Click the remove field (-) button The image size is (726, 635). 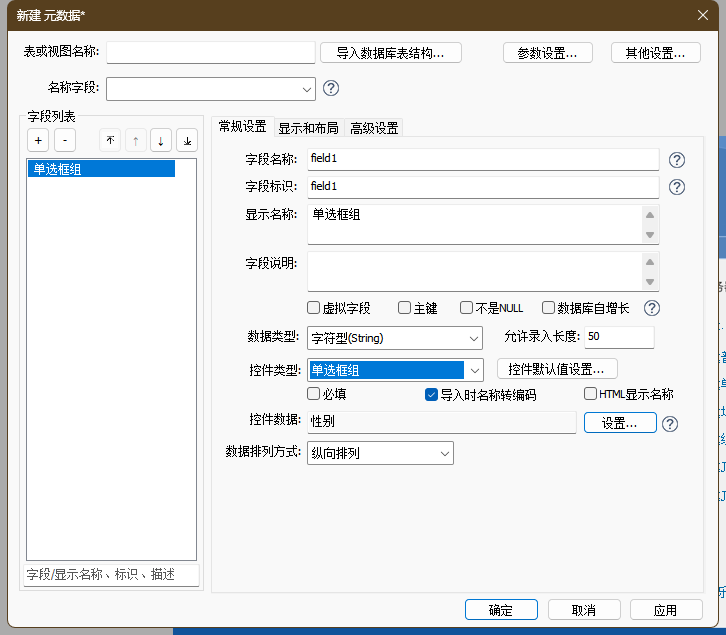coord(64,141)
